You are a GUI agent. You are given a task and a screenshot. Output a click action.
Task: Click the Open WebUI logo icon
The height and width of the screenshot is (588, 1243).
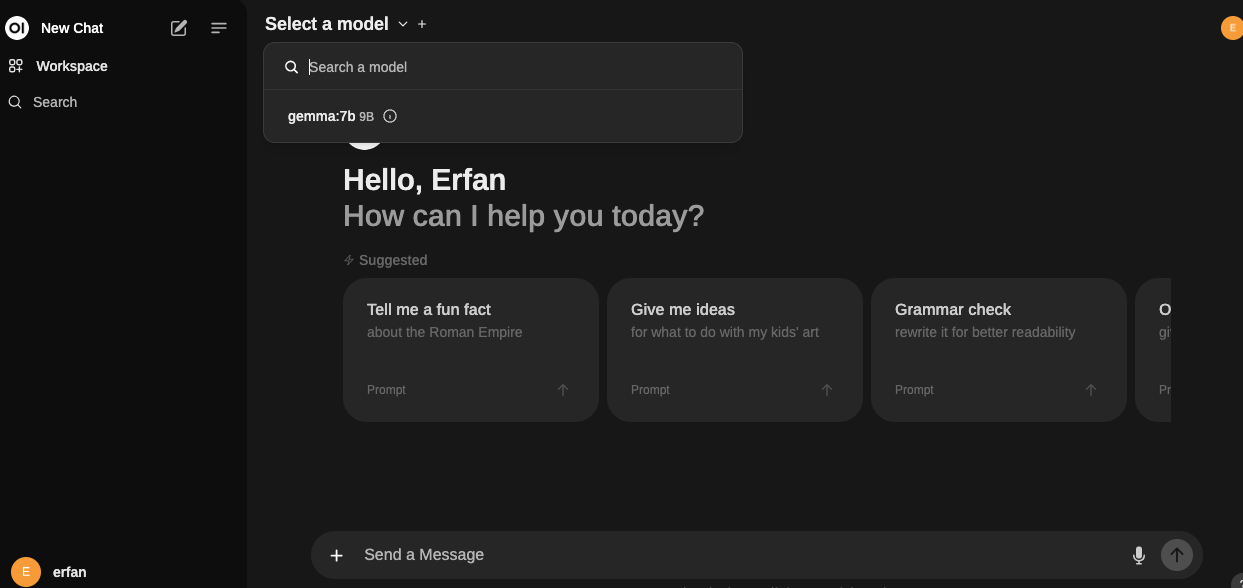[16, 27]
